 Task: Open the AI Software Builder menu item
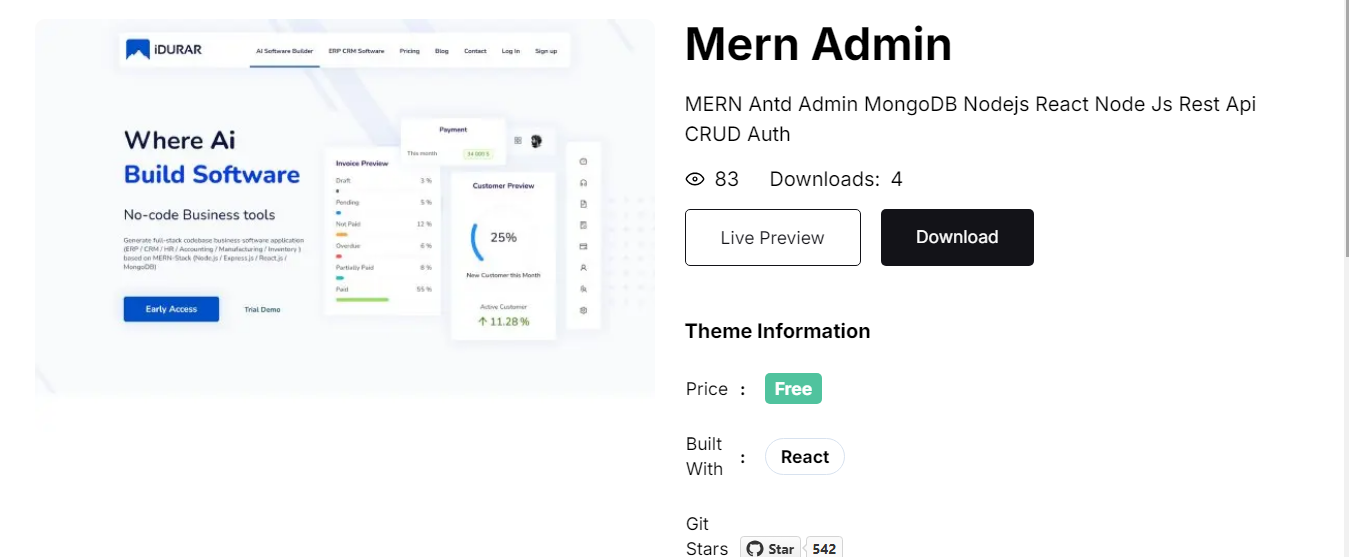[x=285, y=51]
